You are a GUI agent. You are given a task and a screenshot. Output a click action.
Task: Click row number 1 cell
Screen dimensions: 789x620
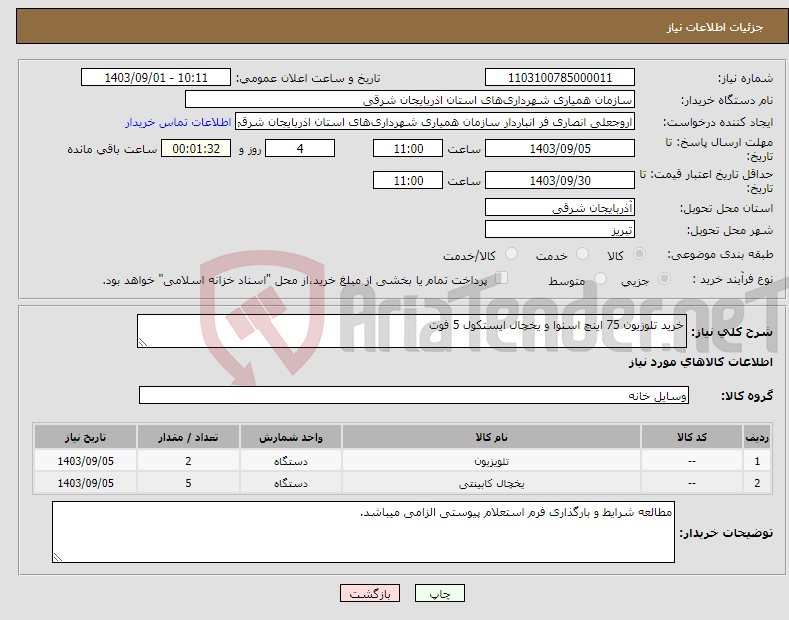[x=757, y=461]
